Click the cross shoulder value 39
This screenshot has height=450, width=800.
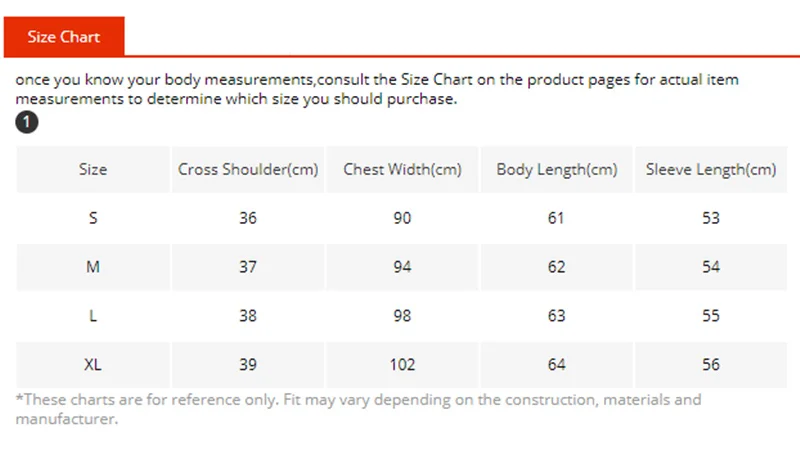[248, 365]
